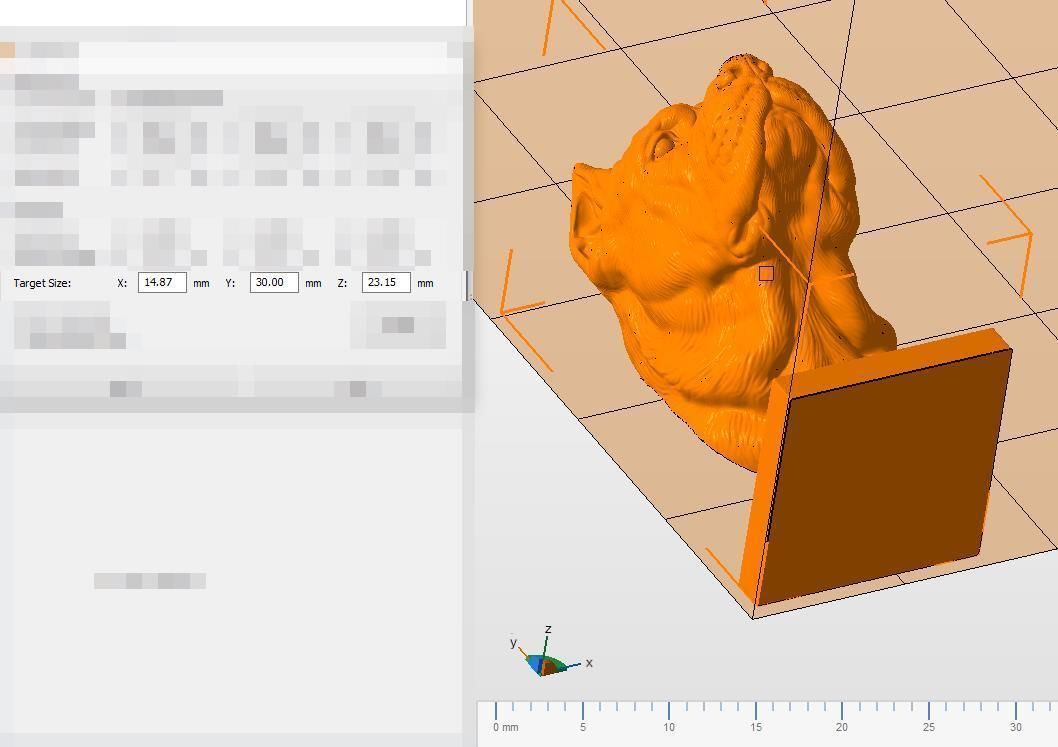Viewport: 1058px width, 747px height.
Task: Click the "mm" unit after the Y value
Action: (x=313, y=283)
